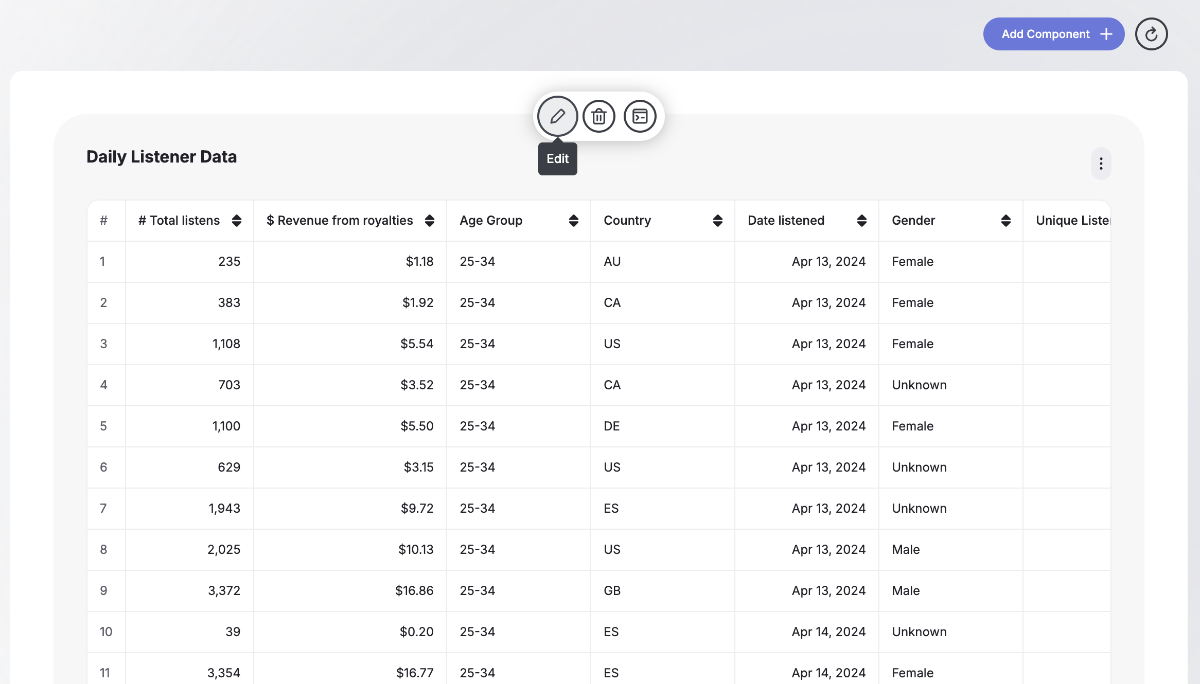1200x684 pixels.
Task: Sort the Gender column
Action: click(x=1005, y=221)
